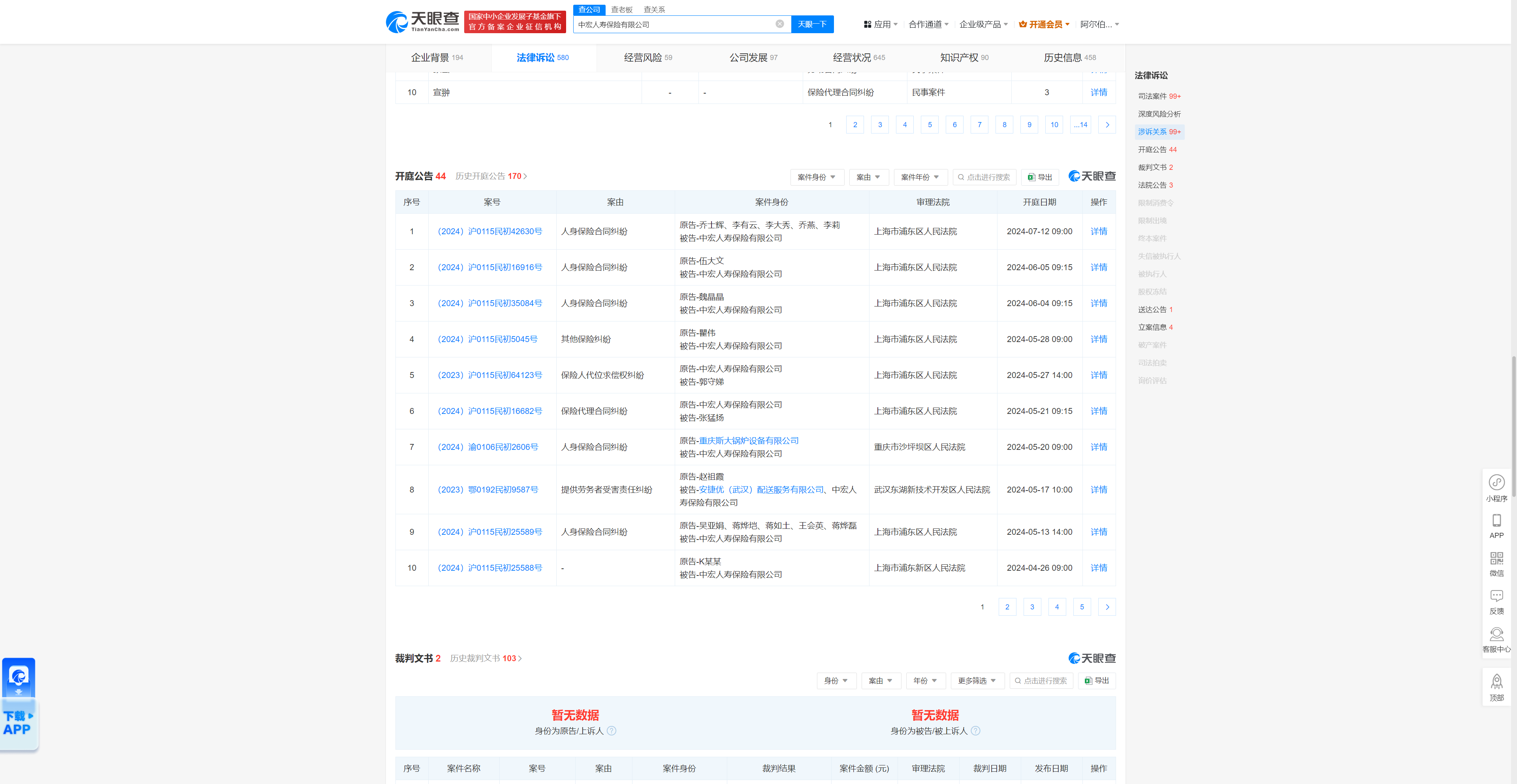Click the 导出 export icon in 开庭公告 section
1517x784 pixels.
(1032, 177)
